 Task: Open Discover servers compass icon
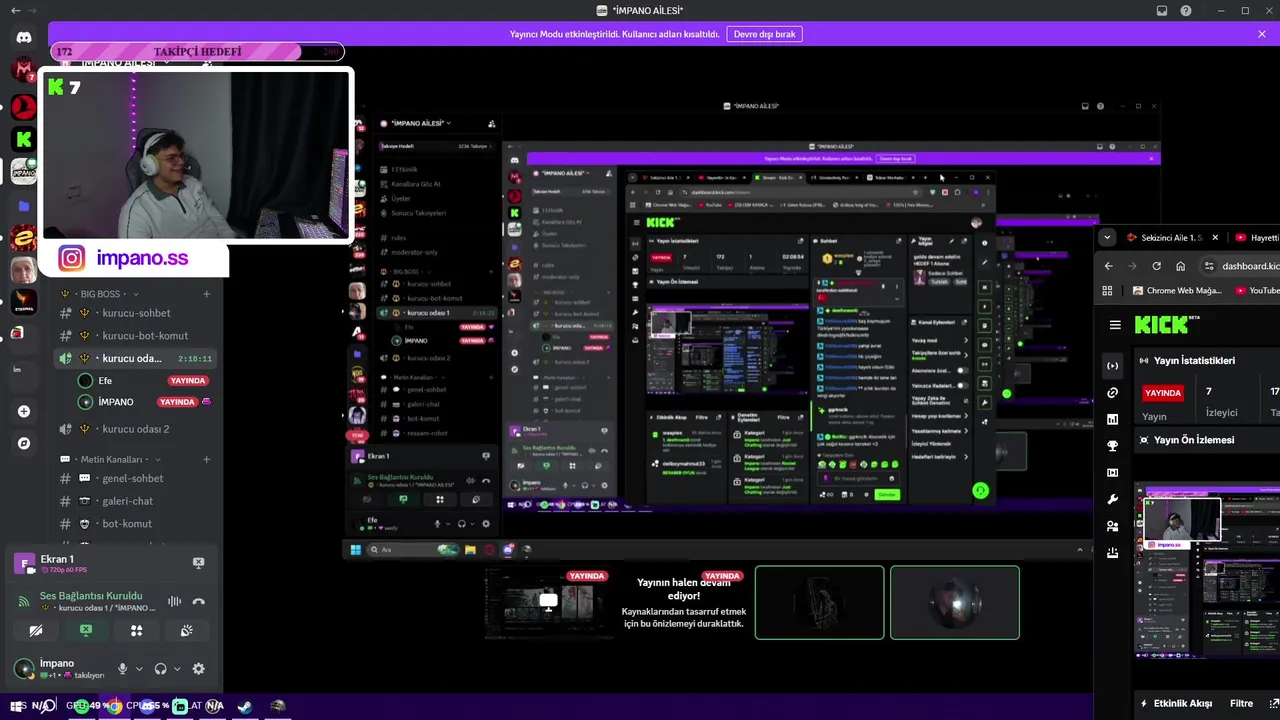(x=24, y=443)
